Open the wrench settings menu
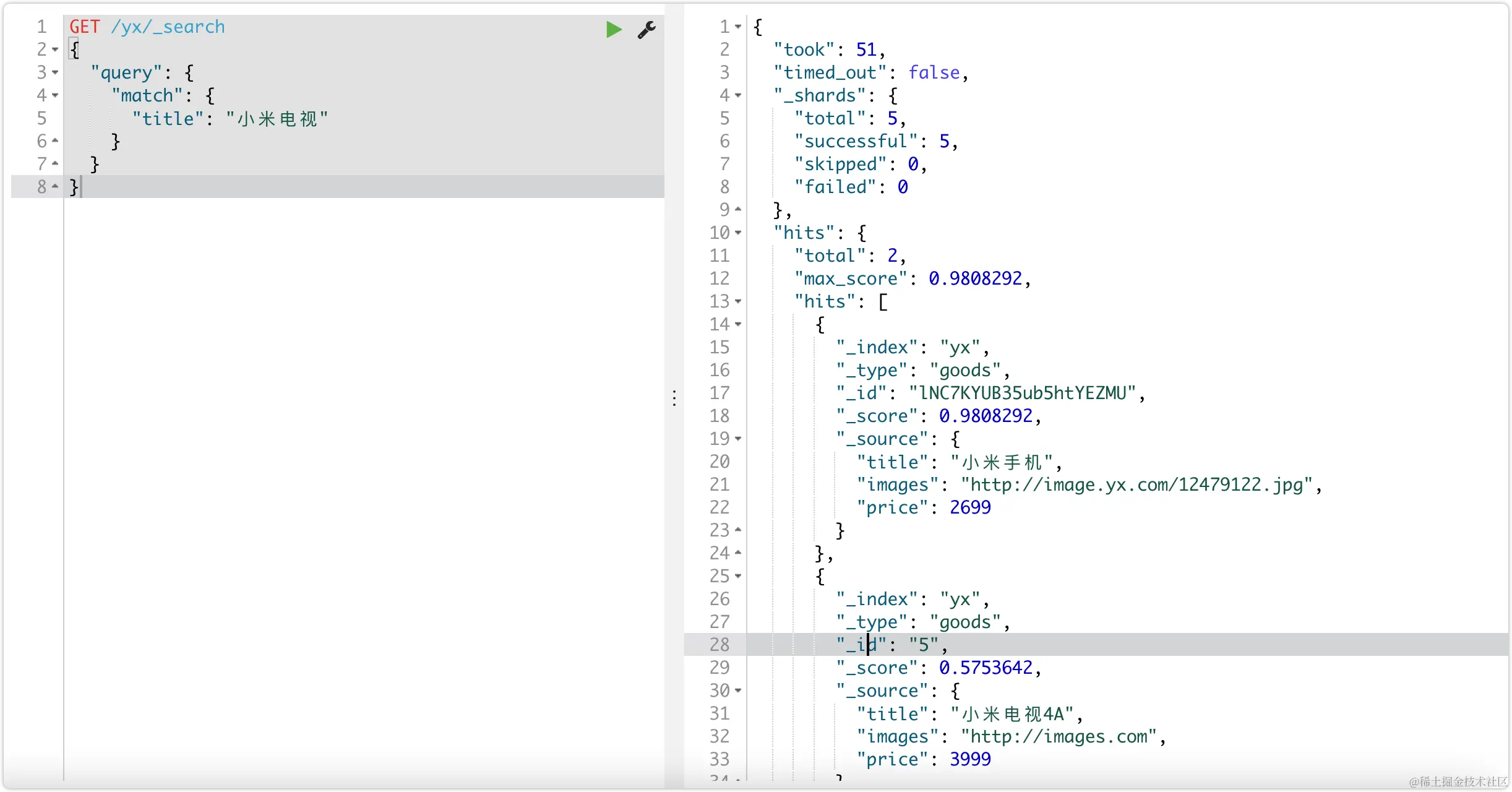This screenshot has width=1512, height=792. [x=646, y=29]
